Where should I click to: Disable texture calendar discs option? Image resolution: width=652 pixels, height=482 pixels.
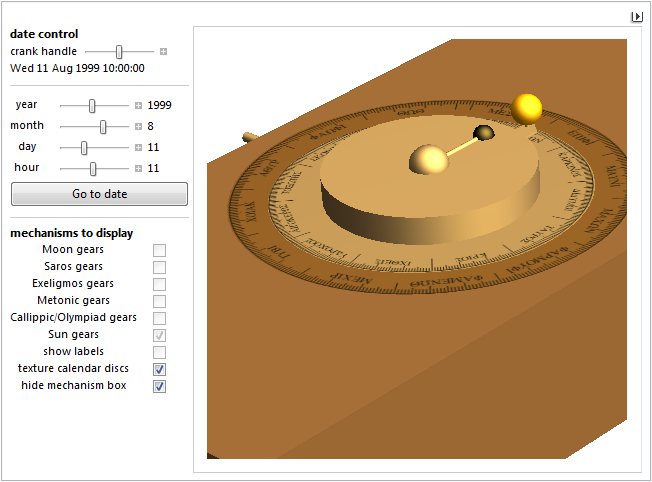coord(159,369)
